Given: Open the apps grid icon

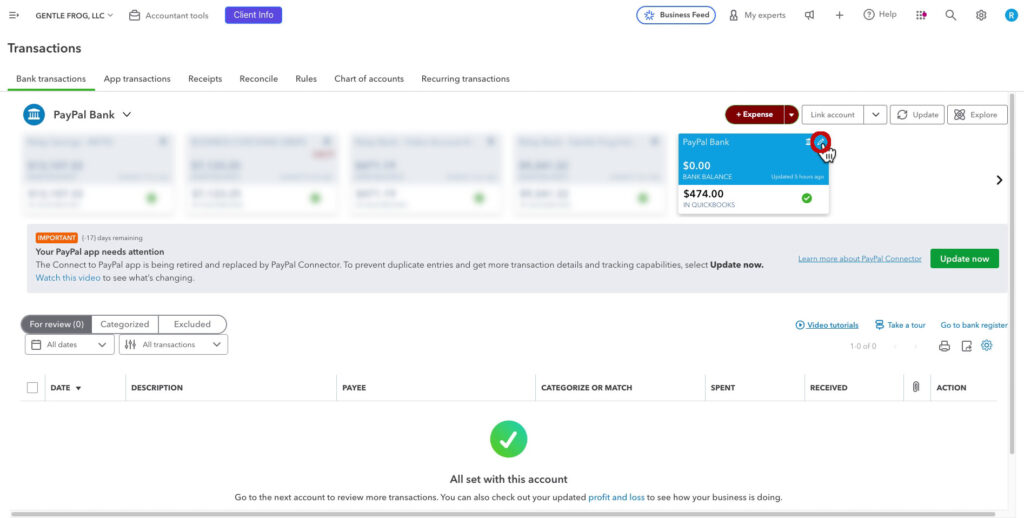Looking at the screenshot, I should [x=921, y=15].
